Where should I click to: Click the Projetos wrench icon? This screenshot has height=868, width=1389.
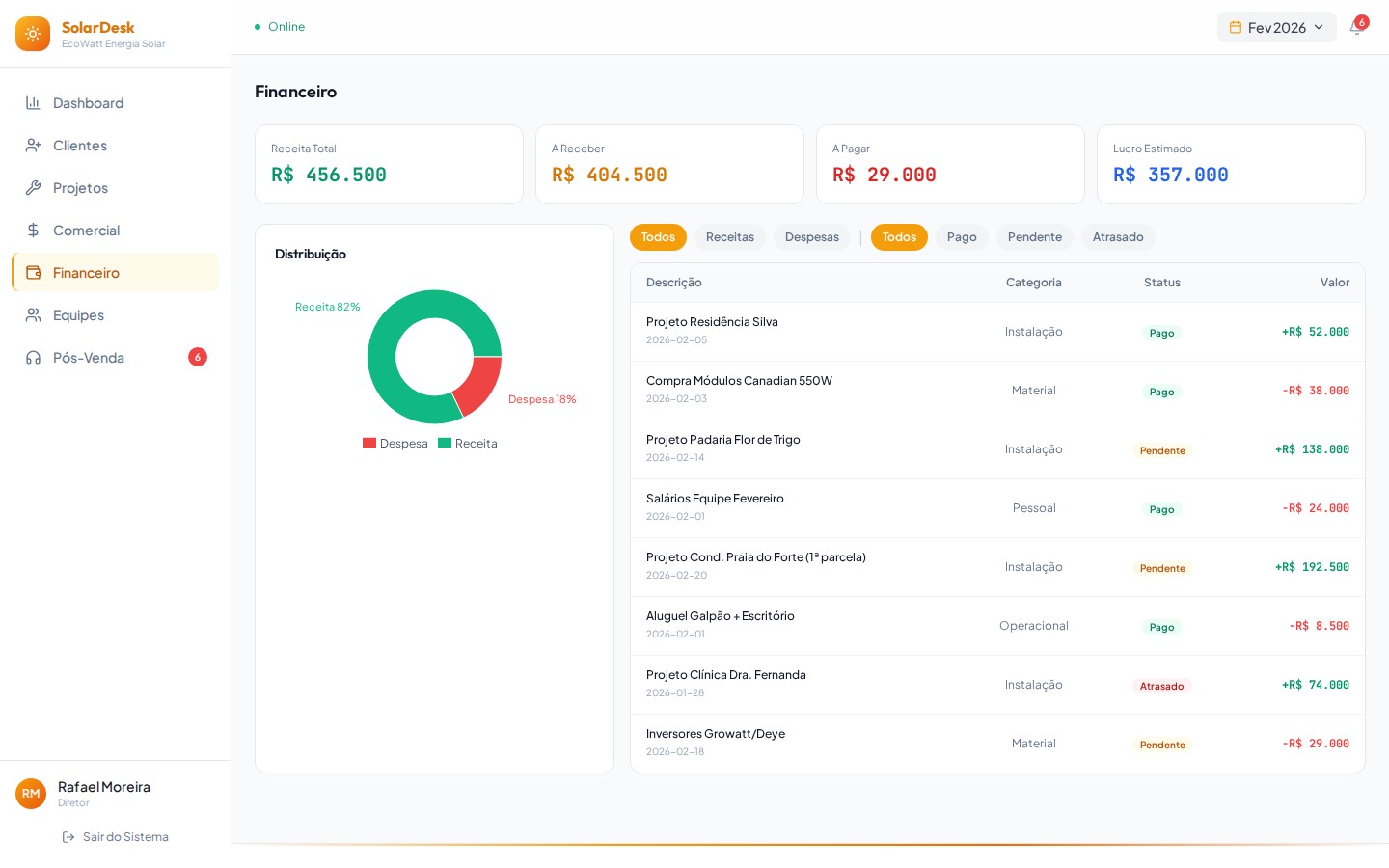coord(33,188)
